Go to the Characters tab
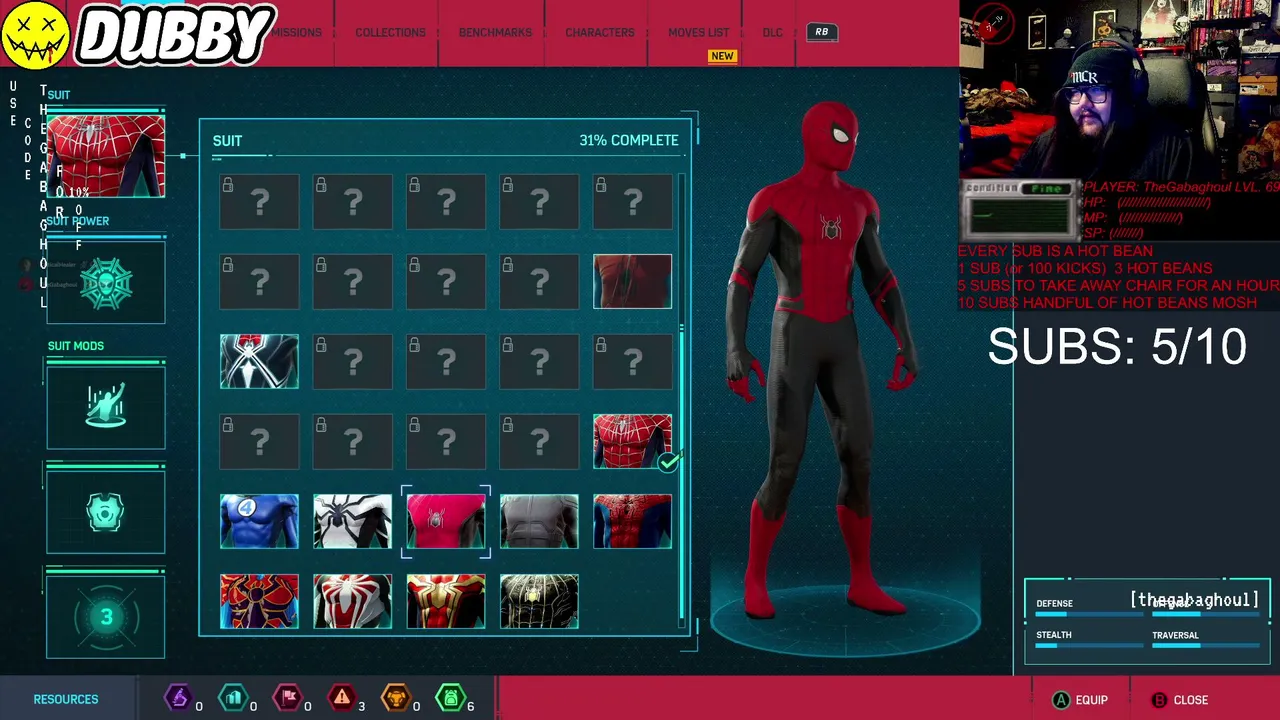 click(600, 32)
